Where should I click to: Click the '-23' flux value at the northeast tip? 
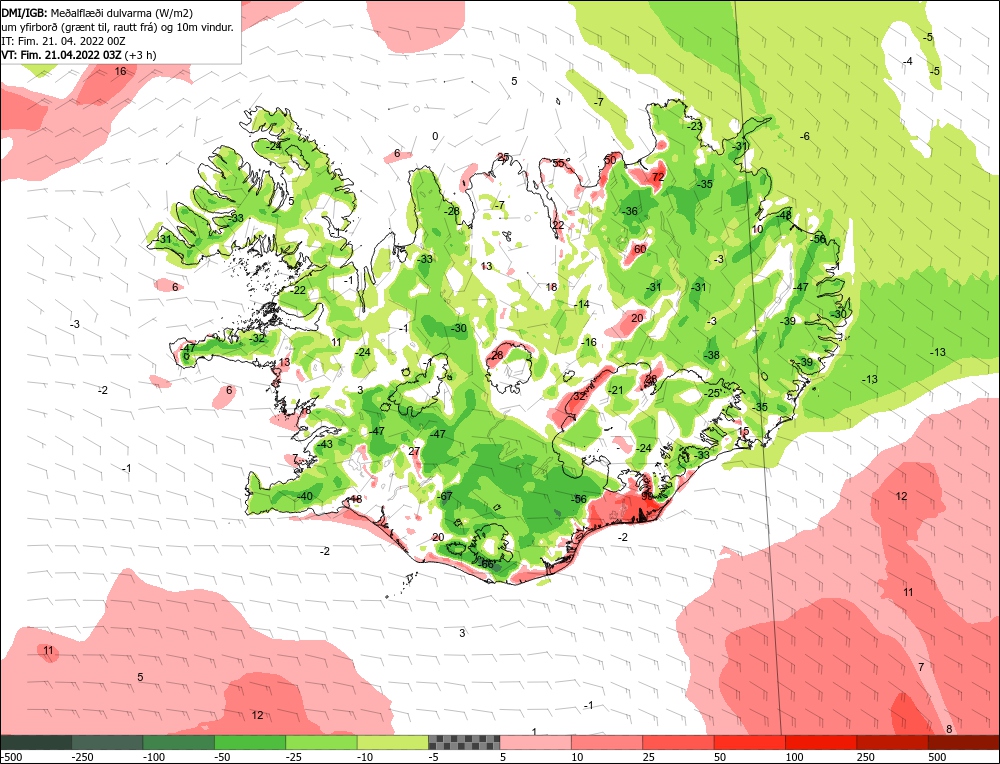[x=694, y=126]
